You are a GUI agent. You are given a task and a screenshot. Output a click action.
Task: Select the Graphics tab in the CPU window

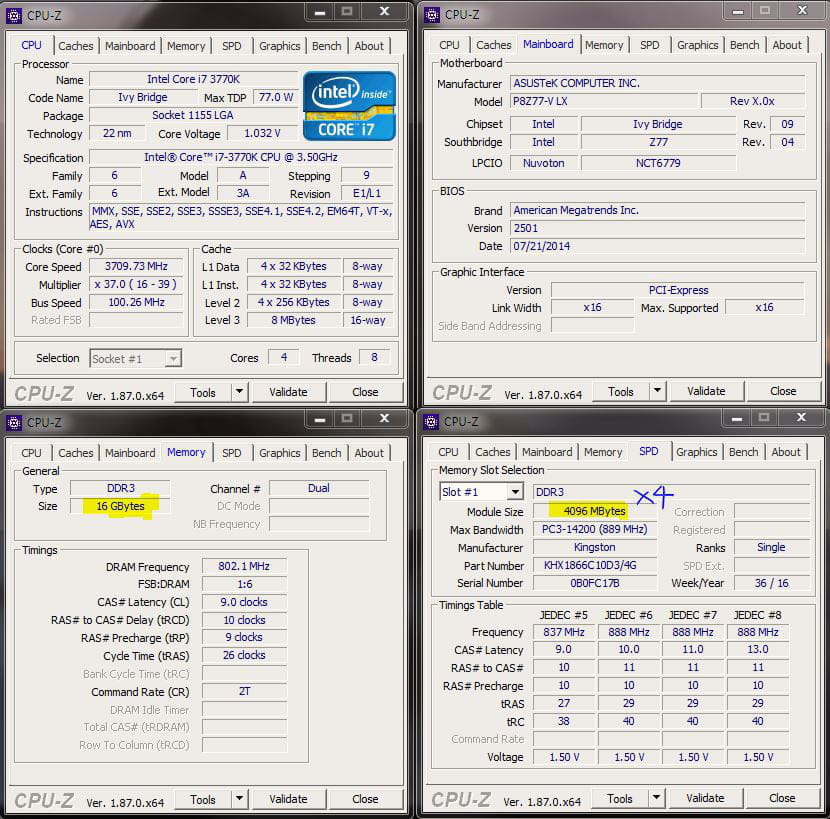tap(279, 46)
